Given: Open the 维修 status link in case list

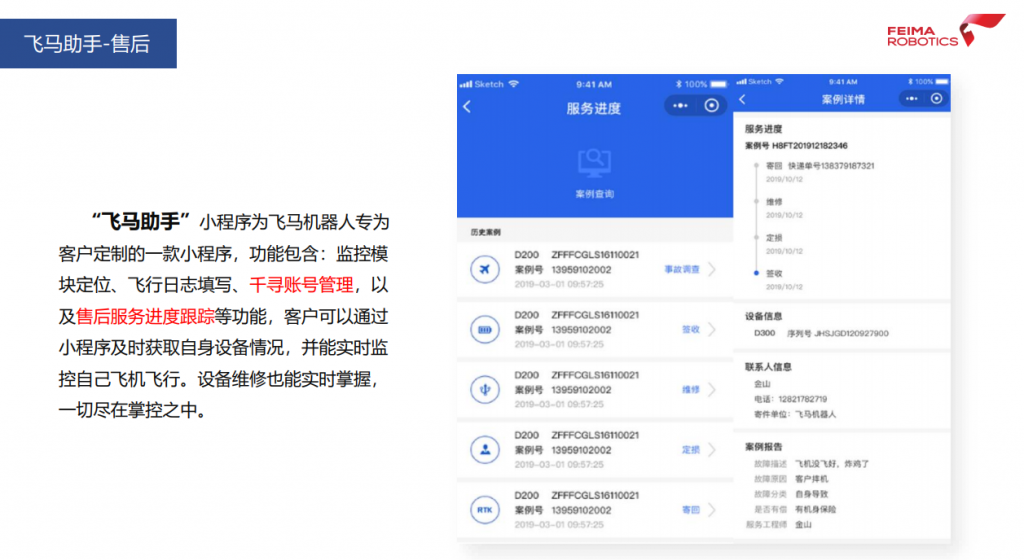Looking at the screenshot, I should 691,390.
